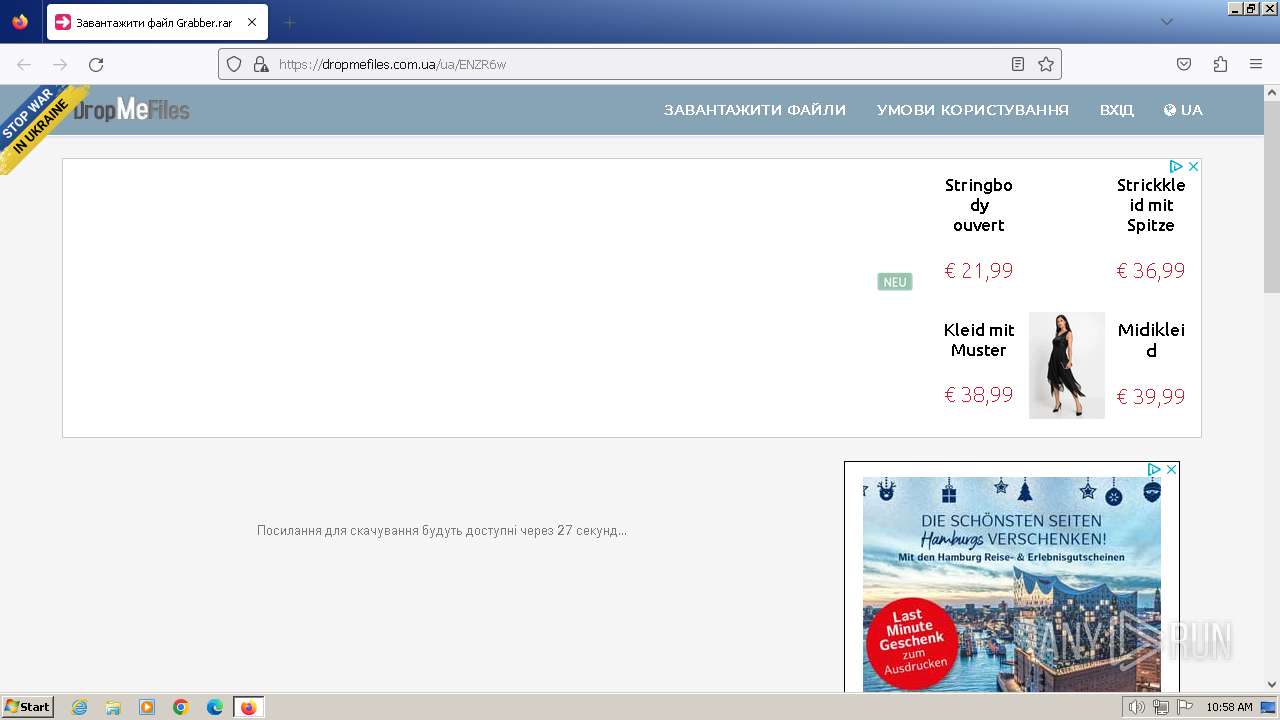Go back to previous page
Image resolution: width=1280 pixels, height=720 pixels.
pos(24,64)
